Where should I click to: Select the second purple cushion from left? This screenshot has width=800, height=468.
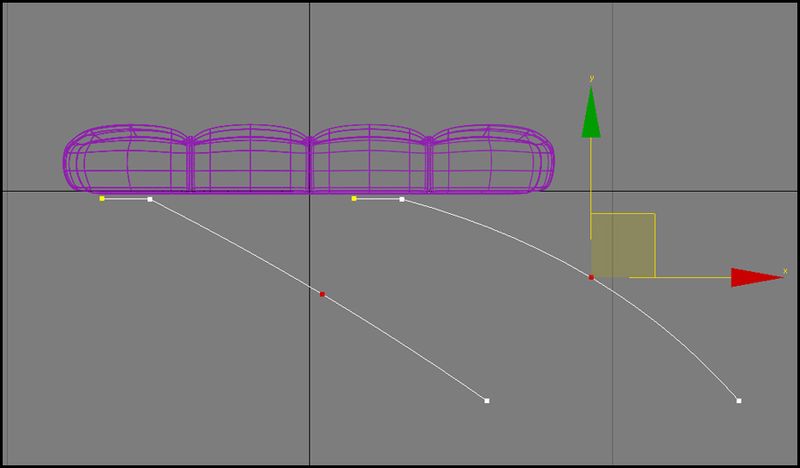click(250, 158)
